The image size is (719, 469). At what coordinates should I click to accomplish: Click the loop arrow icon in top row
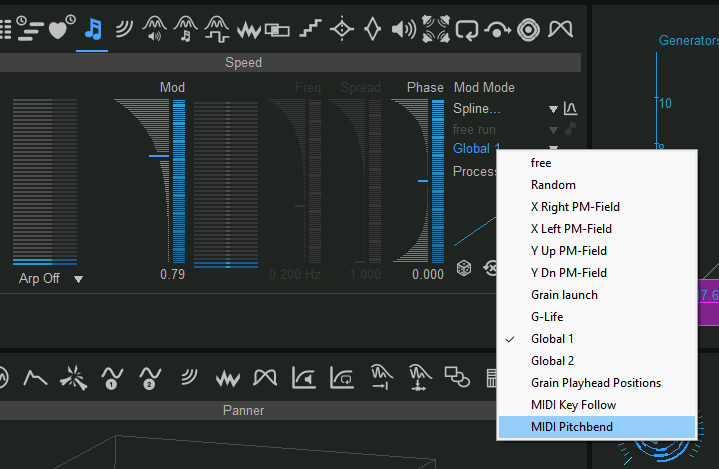point(467,30)
